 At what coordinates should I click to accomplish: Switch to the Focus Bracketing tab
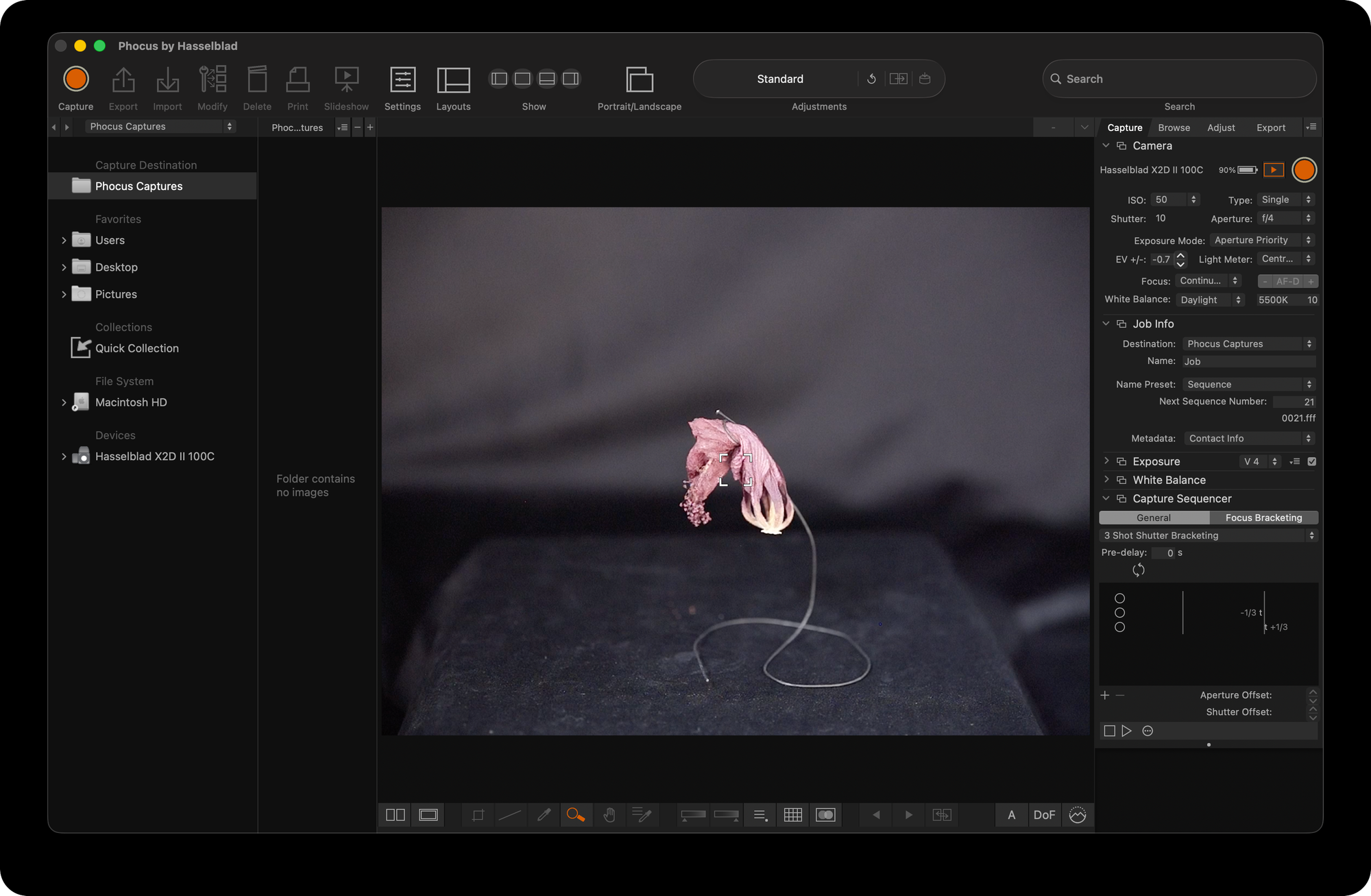(x=1264, y=518)
